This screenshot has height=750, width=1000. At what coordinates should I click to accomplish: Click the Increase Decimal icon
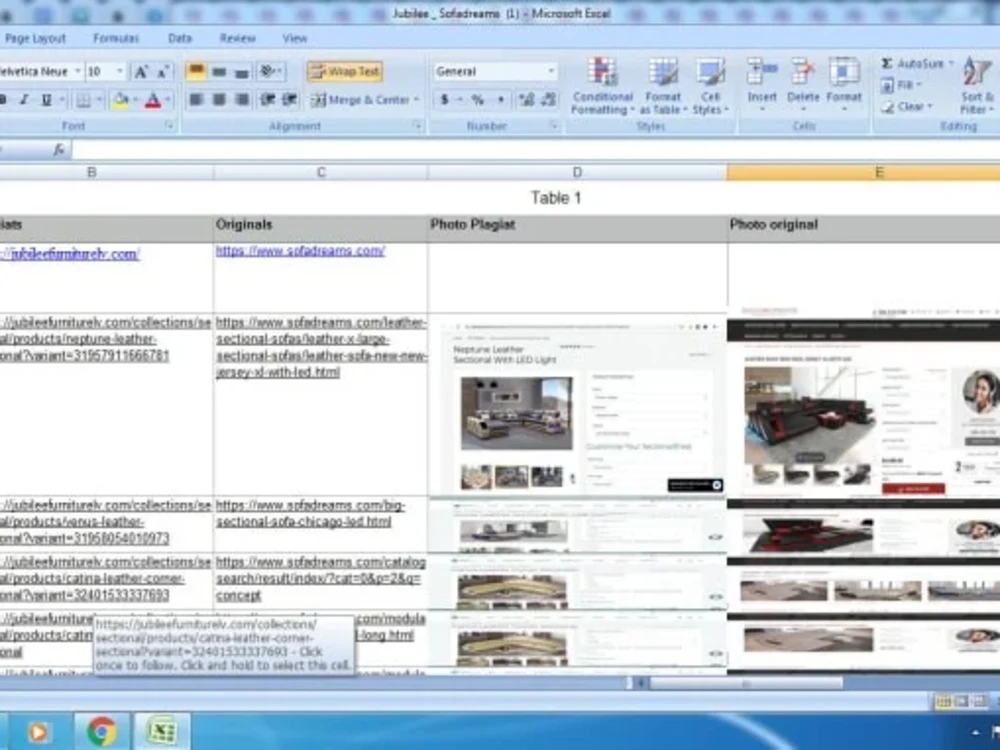(x=526, y=99)
